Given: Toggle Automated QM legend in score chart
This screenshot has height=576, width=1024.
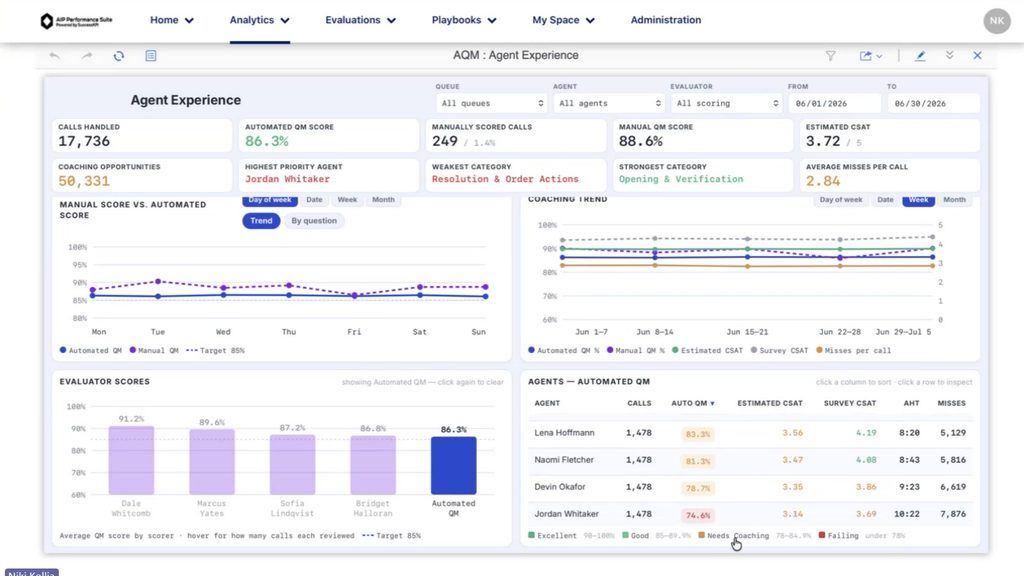Looking at the screenshot, I should [91, 351].
